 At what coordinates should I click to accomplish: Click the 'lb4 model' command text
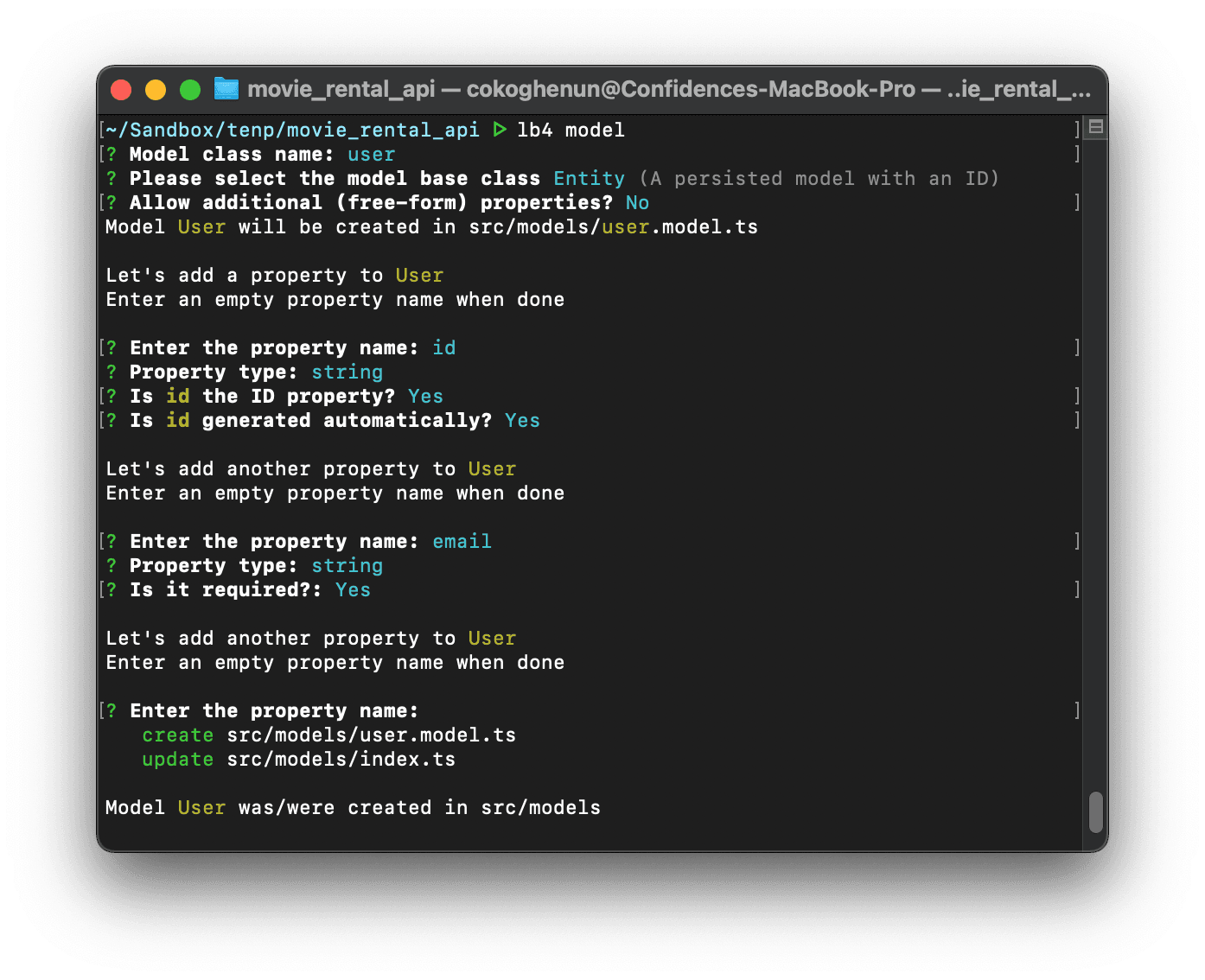click(571, 130)
